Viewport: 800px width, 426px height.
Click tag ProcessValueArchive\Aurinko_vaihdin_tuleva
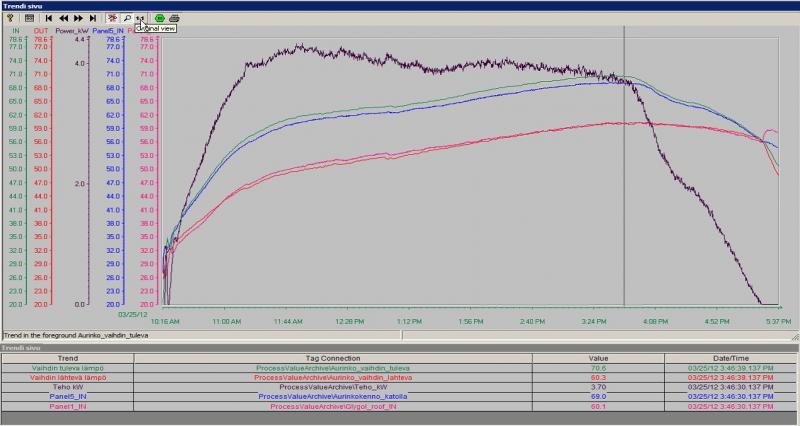coord(333,368)
